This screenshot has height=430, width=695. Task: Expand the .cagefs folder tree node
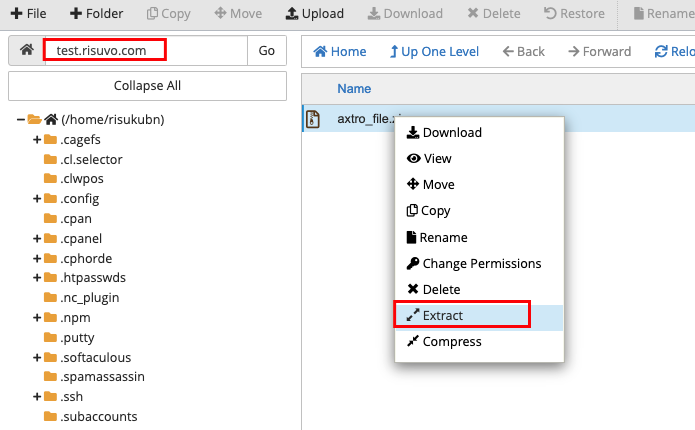[37, 139]
